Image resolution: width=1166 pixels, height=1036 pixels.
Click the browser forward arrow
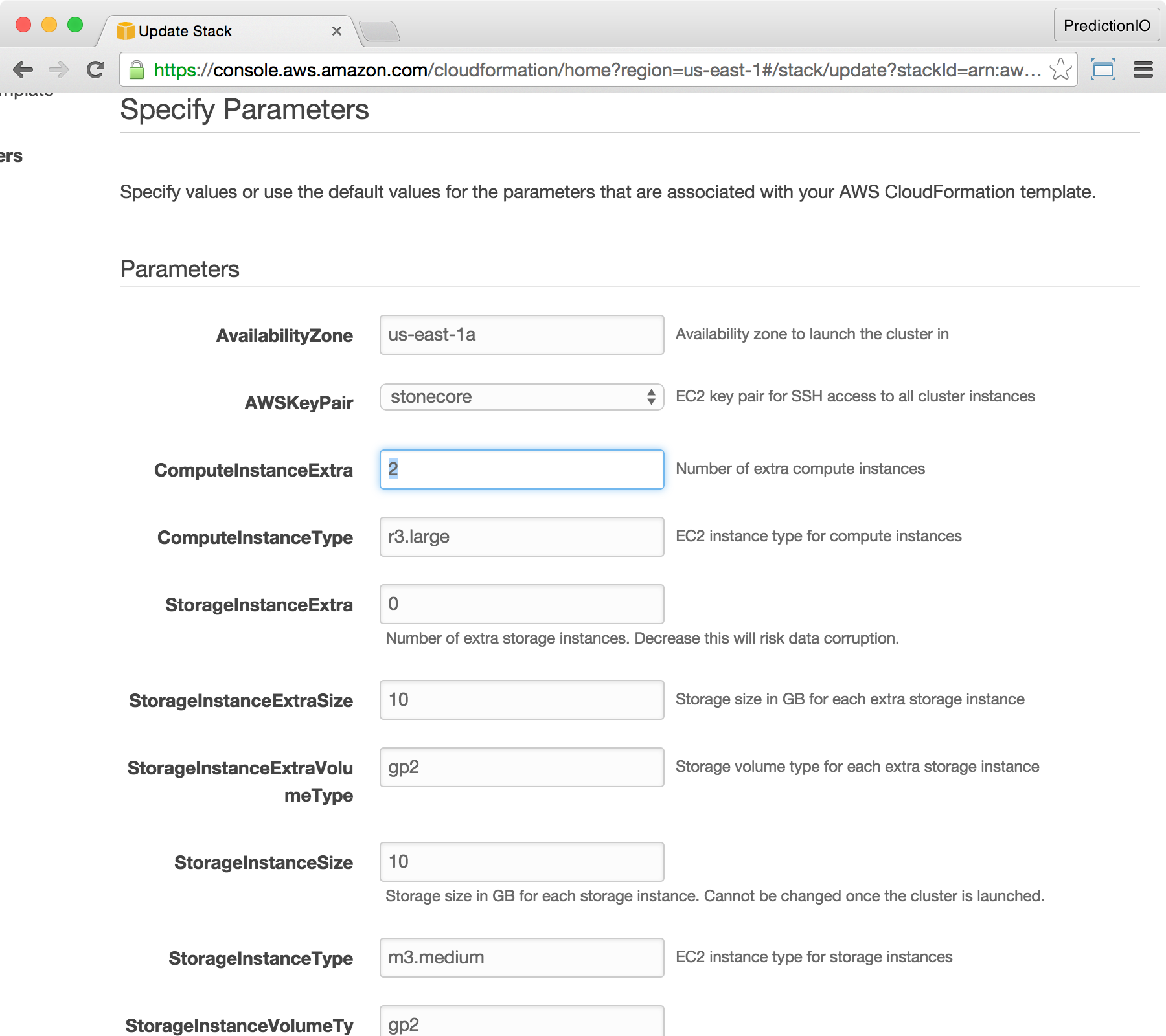pos(59,69)
